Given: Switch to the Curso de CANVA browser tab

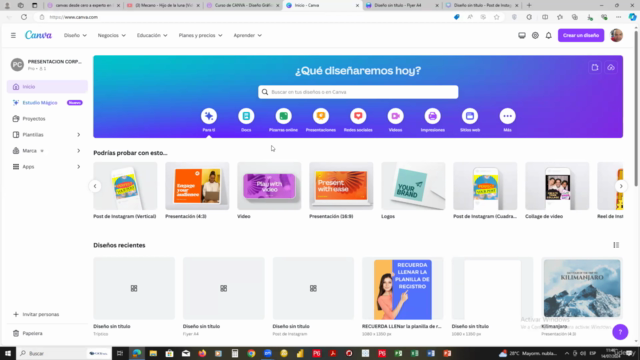Looking at the screenshot, I should tap(243, 5).
